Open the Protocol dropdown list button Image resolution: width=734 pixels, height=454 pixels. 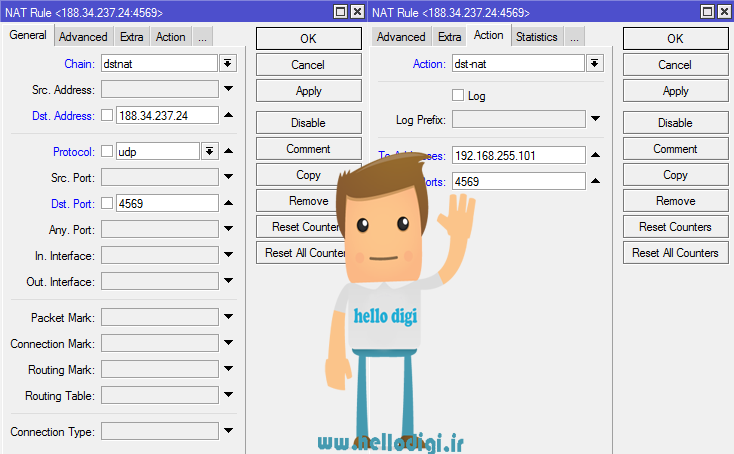click(x=210, y=151)
